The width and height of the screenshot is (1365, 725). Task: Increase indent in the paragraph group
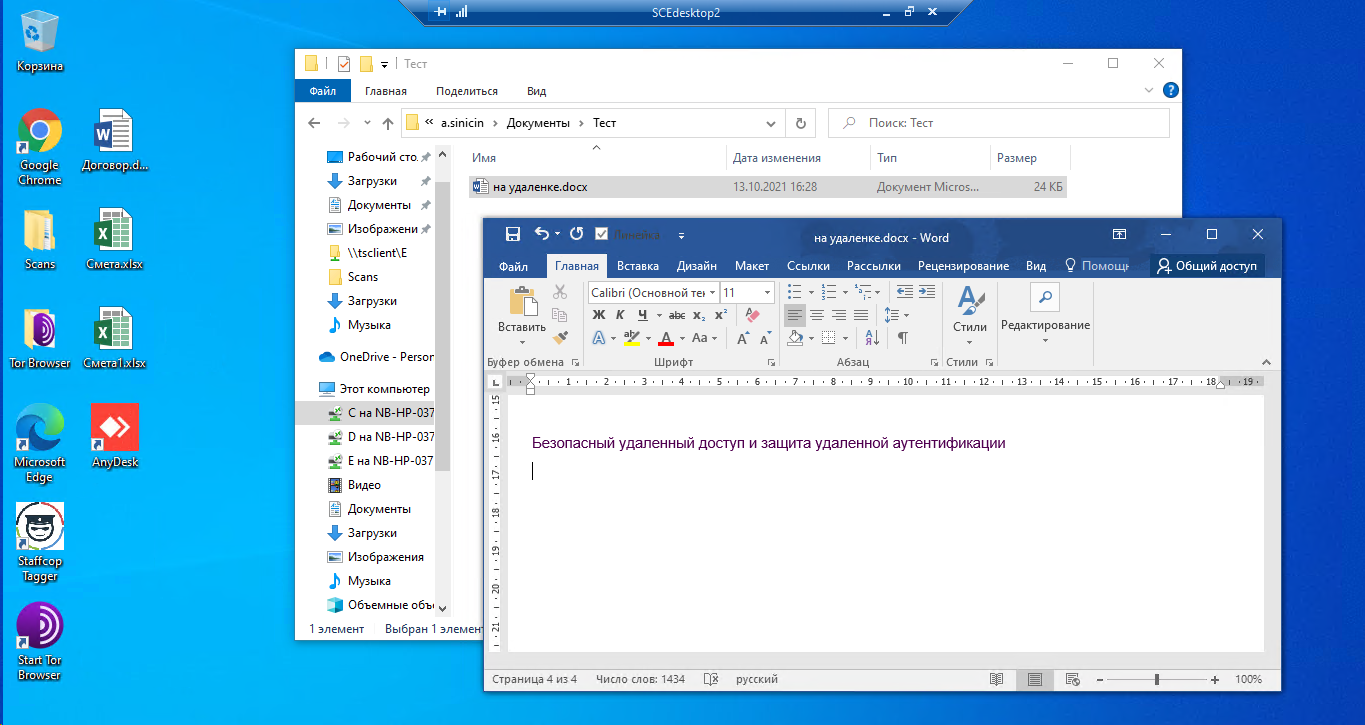(x=926, y=292)
